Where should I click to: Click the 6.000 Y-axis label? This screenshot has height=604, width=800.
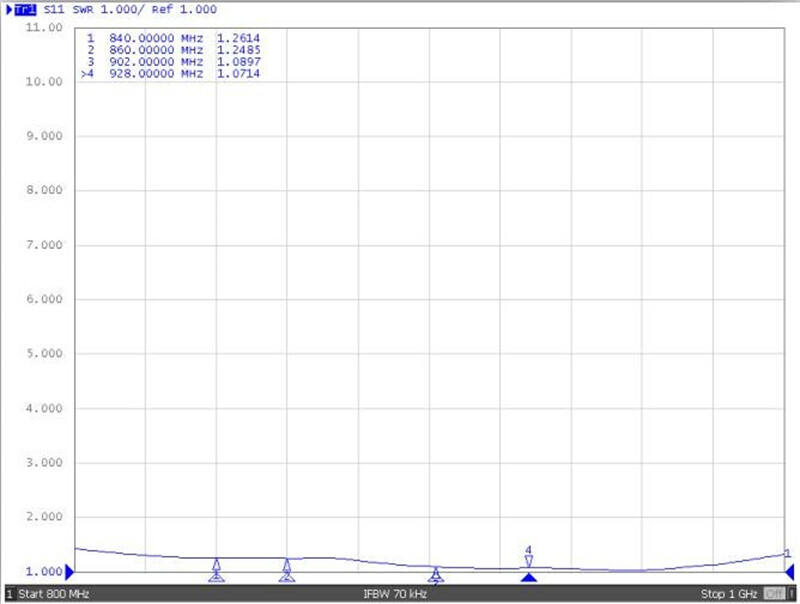point(44,299)
